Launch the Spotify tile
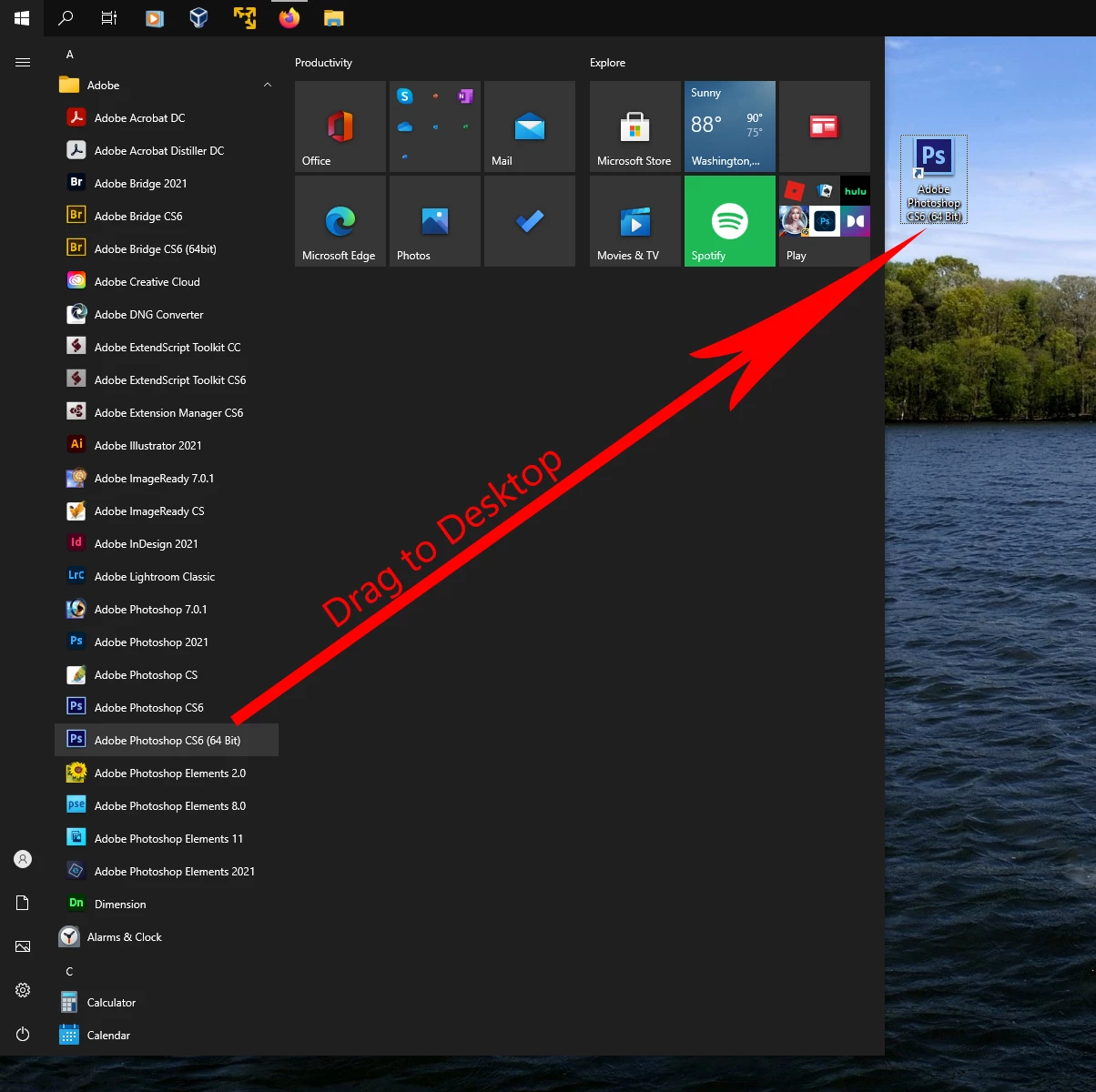This screenshot has height=1092, width=1096. coord(730,221)
